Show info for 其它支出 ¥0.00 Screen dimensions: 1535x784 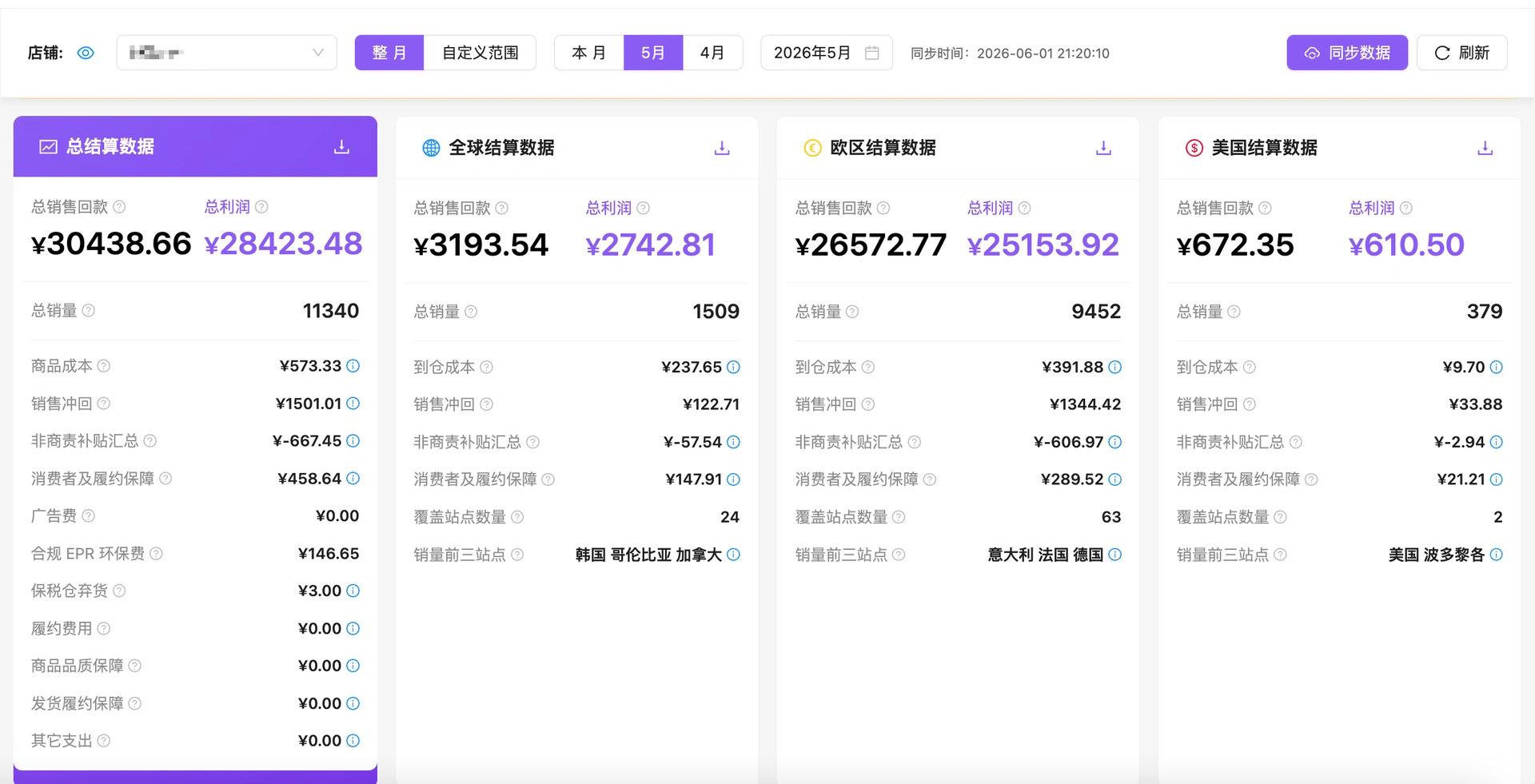[353, 740]
